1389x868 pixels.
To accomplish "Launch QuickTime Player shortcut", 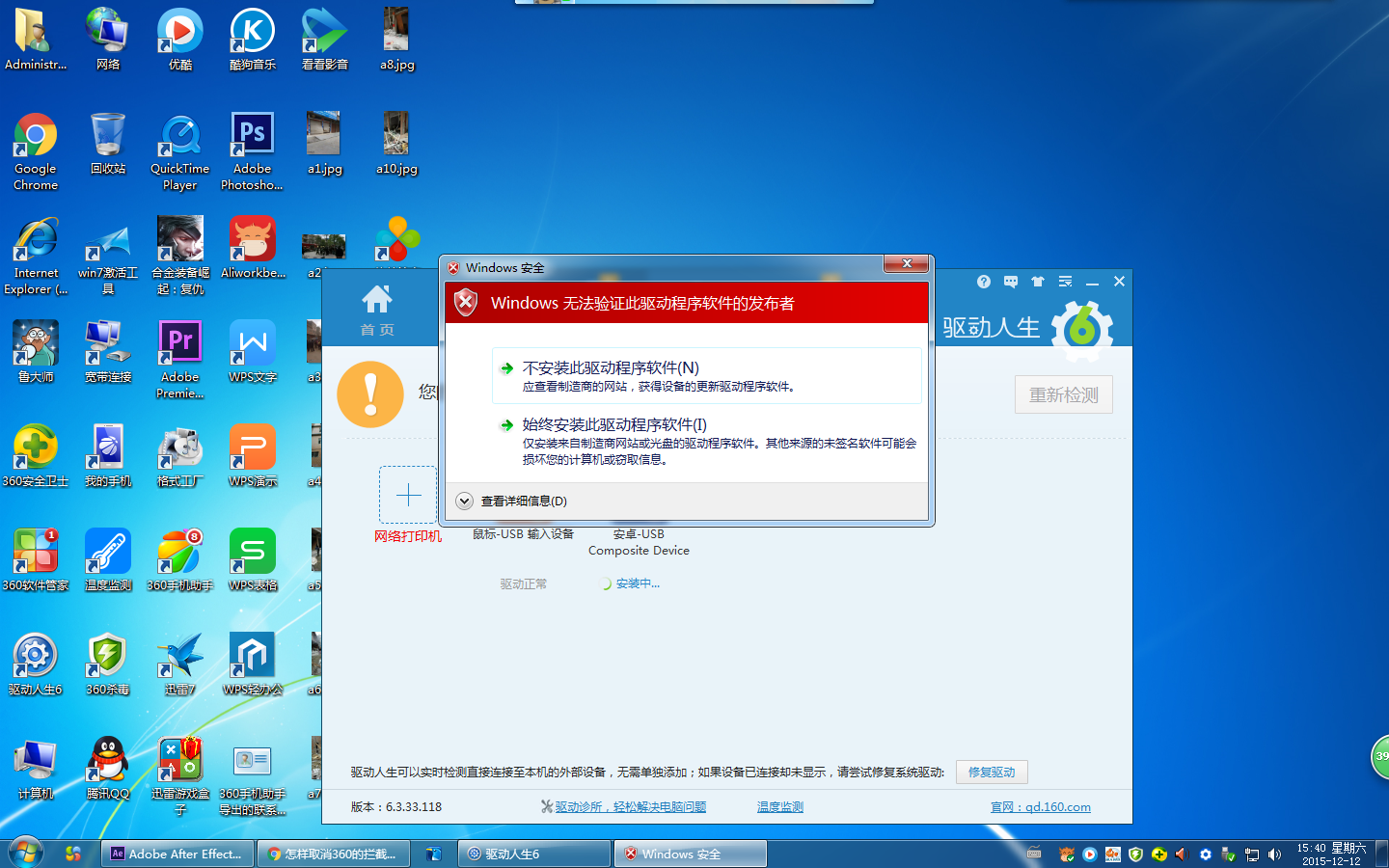I will click(x=180, y=151).
